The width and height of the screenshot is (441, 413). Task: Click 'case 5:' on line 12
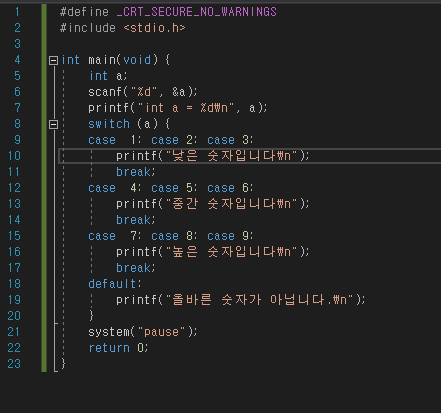(x=174, y=188)
